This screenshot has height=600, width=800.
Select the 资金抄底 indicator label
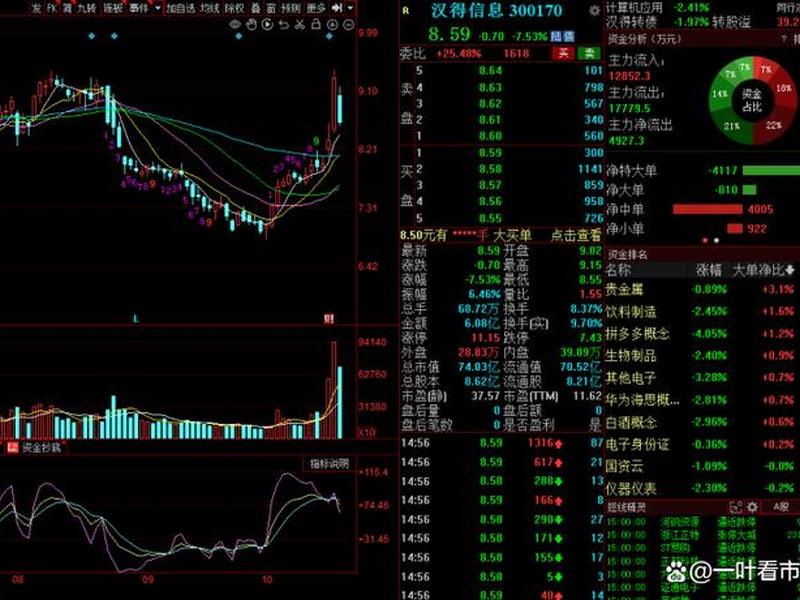[x=42, y=447]
